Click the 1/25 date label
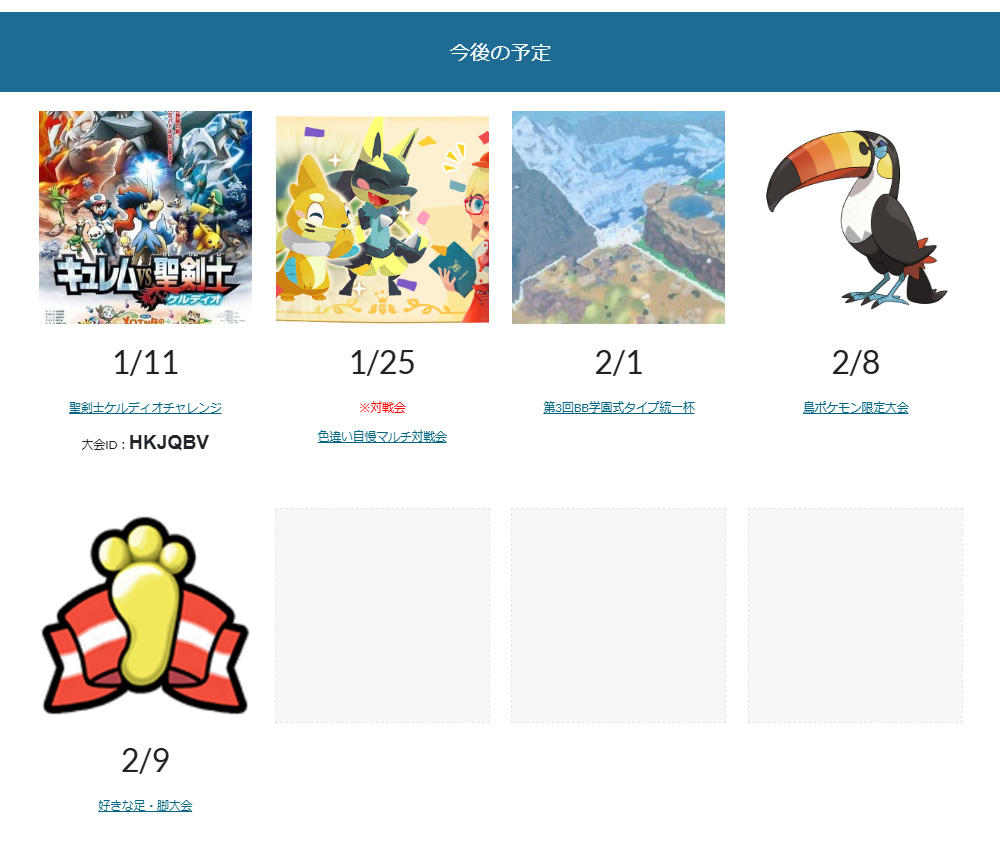Viewport: 1000px width, 850px height. (x=382, y=363)
